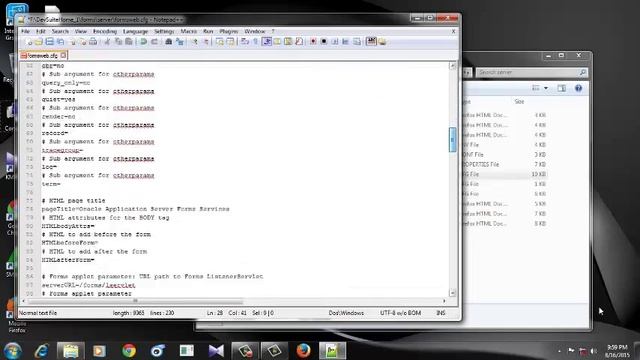This screenshot has width=640, height=360.
Task: Open the Window menu
Action: [255, 31]
